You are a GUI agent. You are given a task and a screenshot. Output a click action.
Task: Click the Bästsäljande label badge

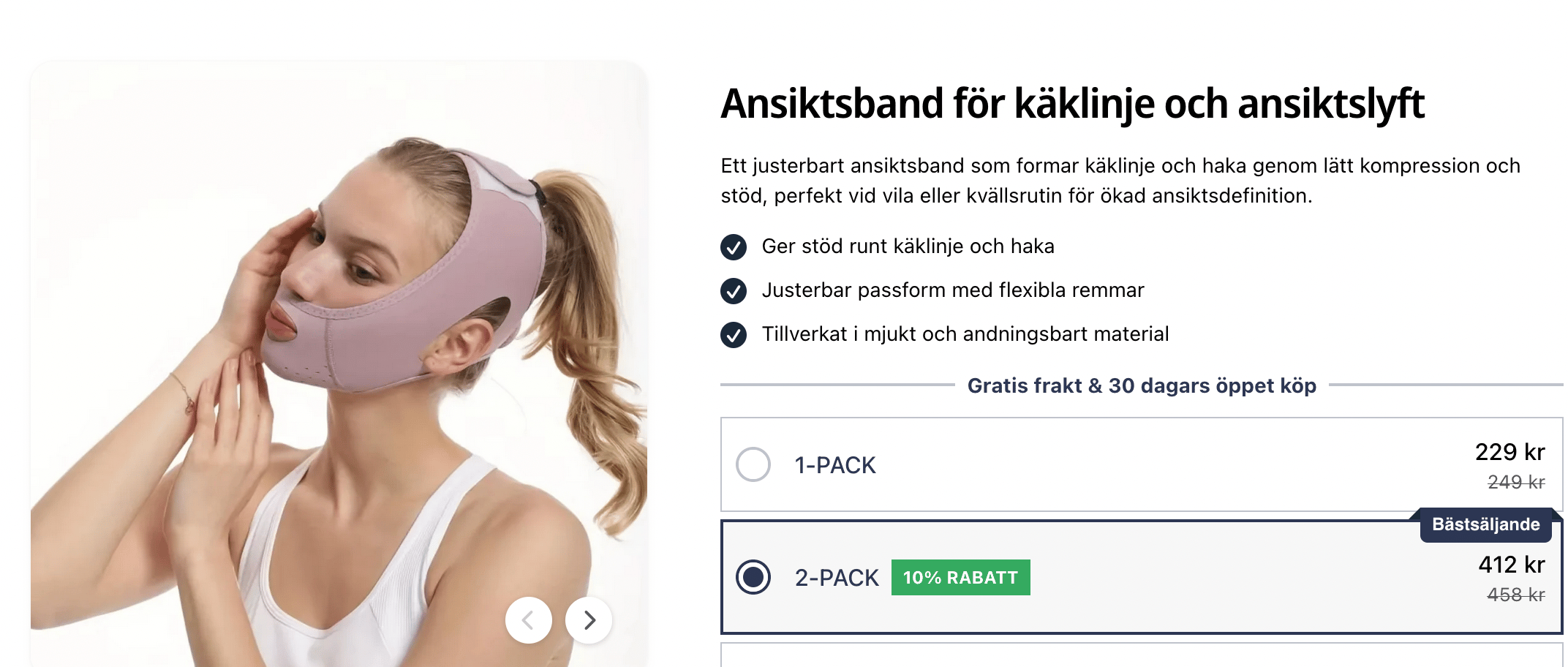[x=1485, y=524]
